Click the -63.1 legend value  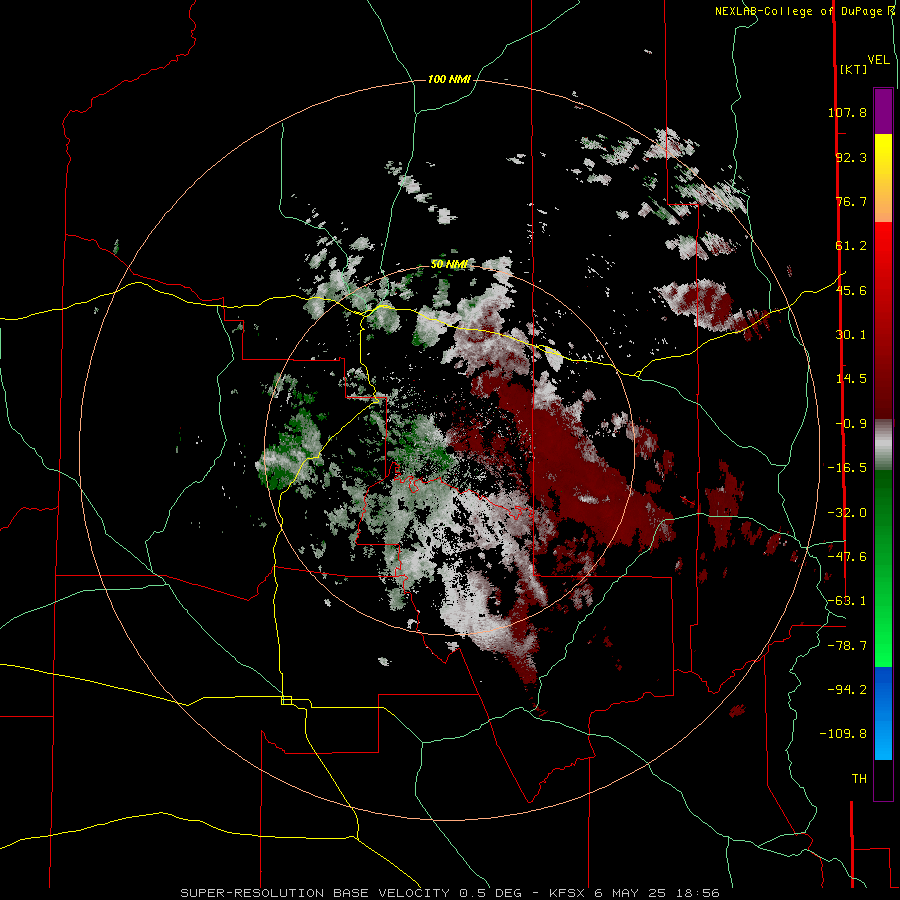[x=847, y=601]
